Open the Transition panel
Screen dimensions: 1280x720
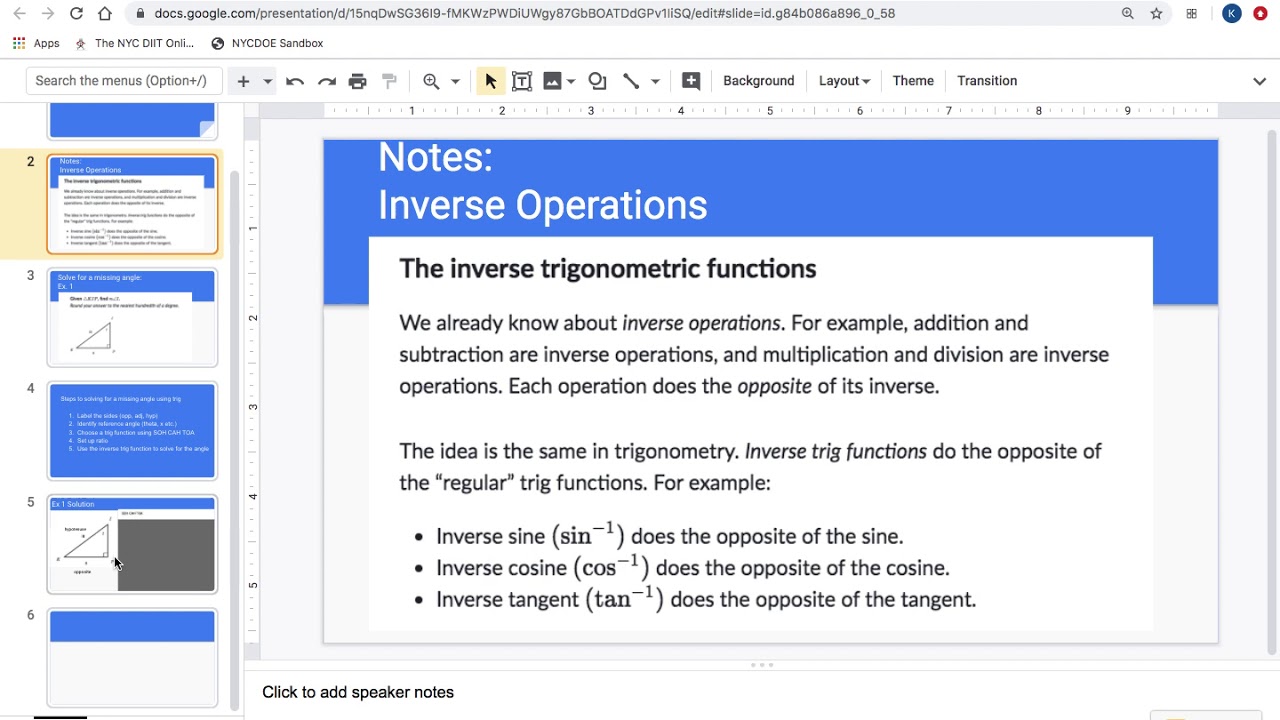(987, 81)
